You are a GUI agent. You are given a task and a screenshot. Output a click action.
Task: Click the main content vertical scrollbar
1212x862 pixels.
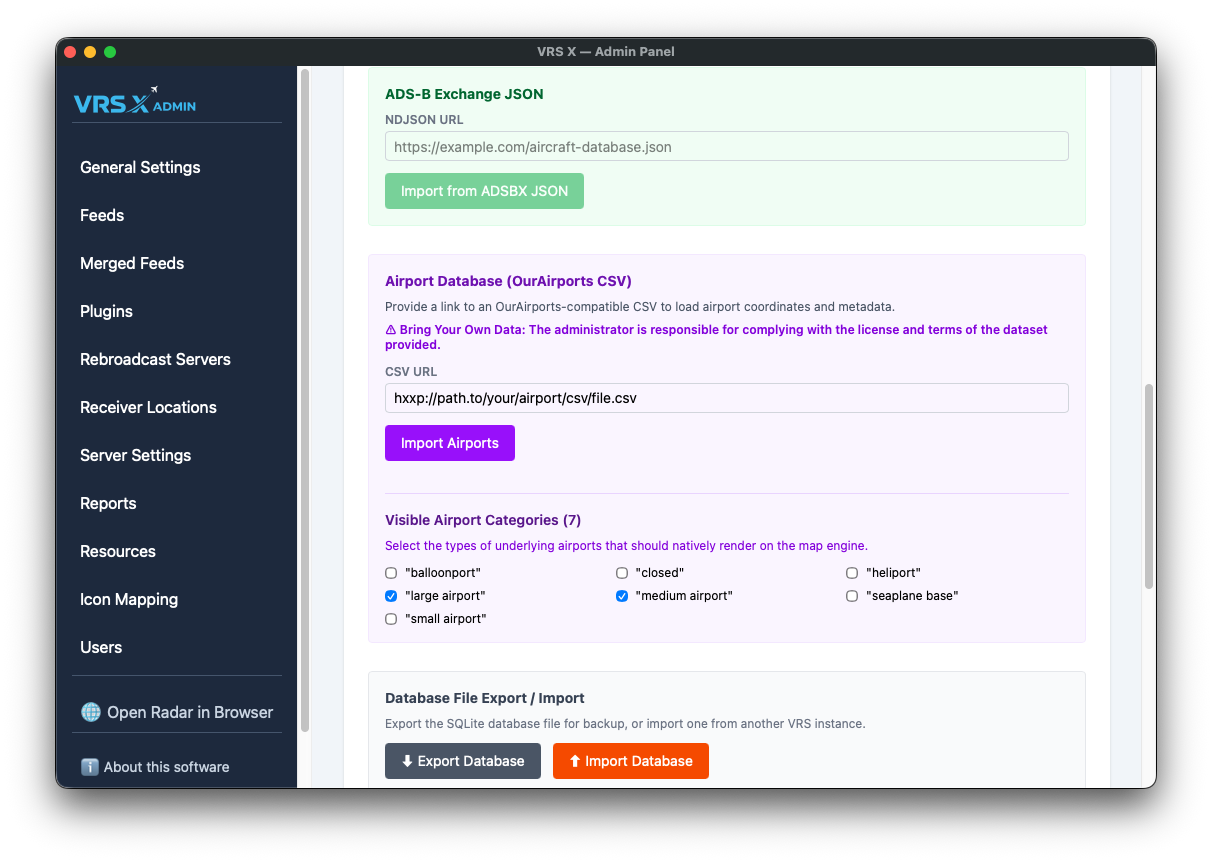[1148, 486]
